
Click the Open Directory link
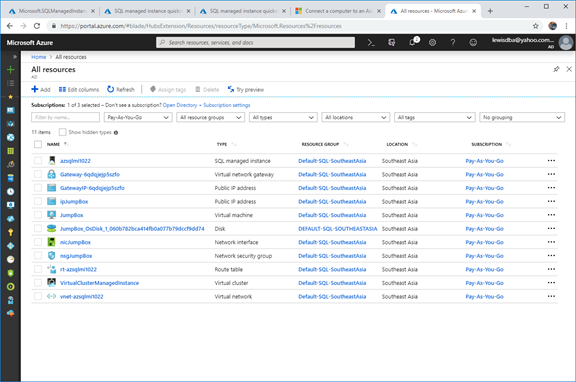pyautogui.click(x=180, y=105)
